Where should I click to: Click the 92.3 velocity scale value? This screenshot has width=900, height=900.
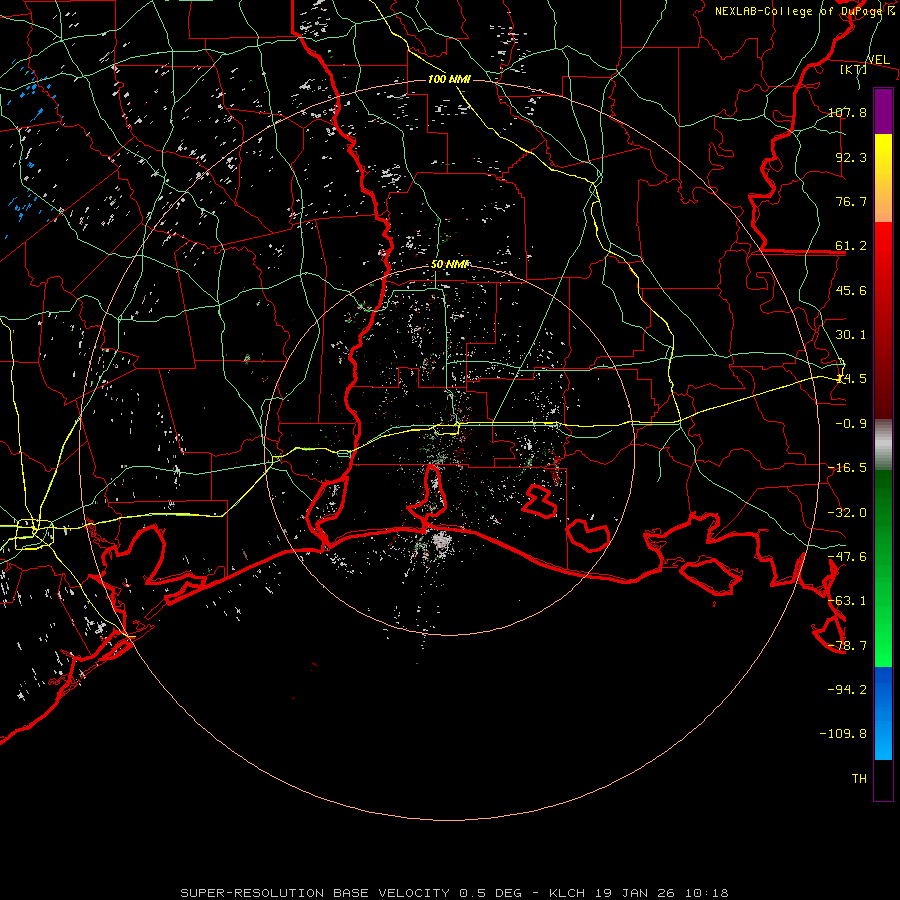851,157
